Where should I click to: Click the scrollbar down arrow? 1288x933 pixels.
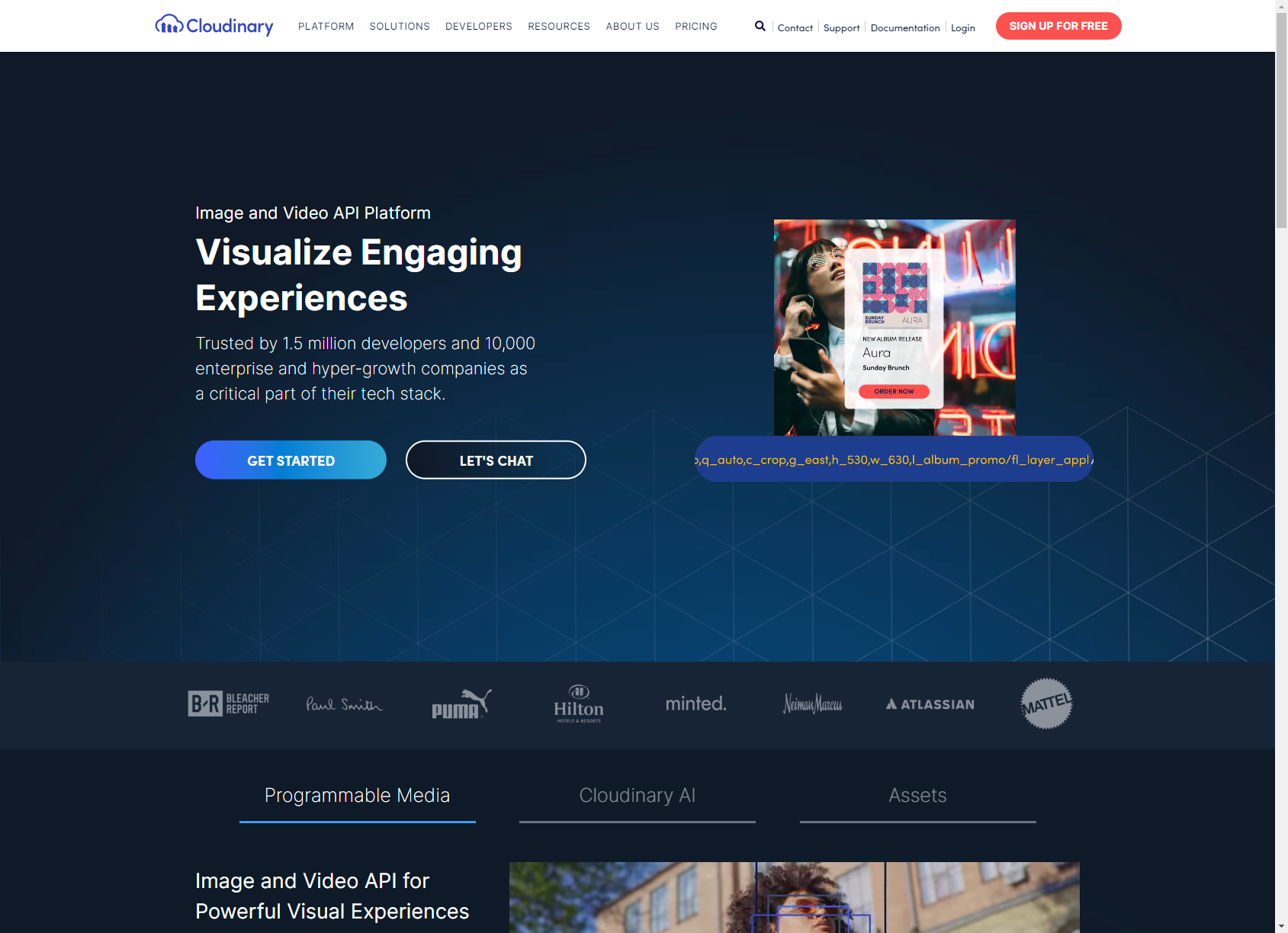click(x=1282, y=926)
